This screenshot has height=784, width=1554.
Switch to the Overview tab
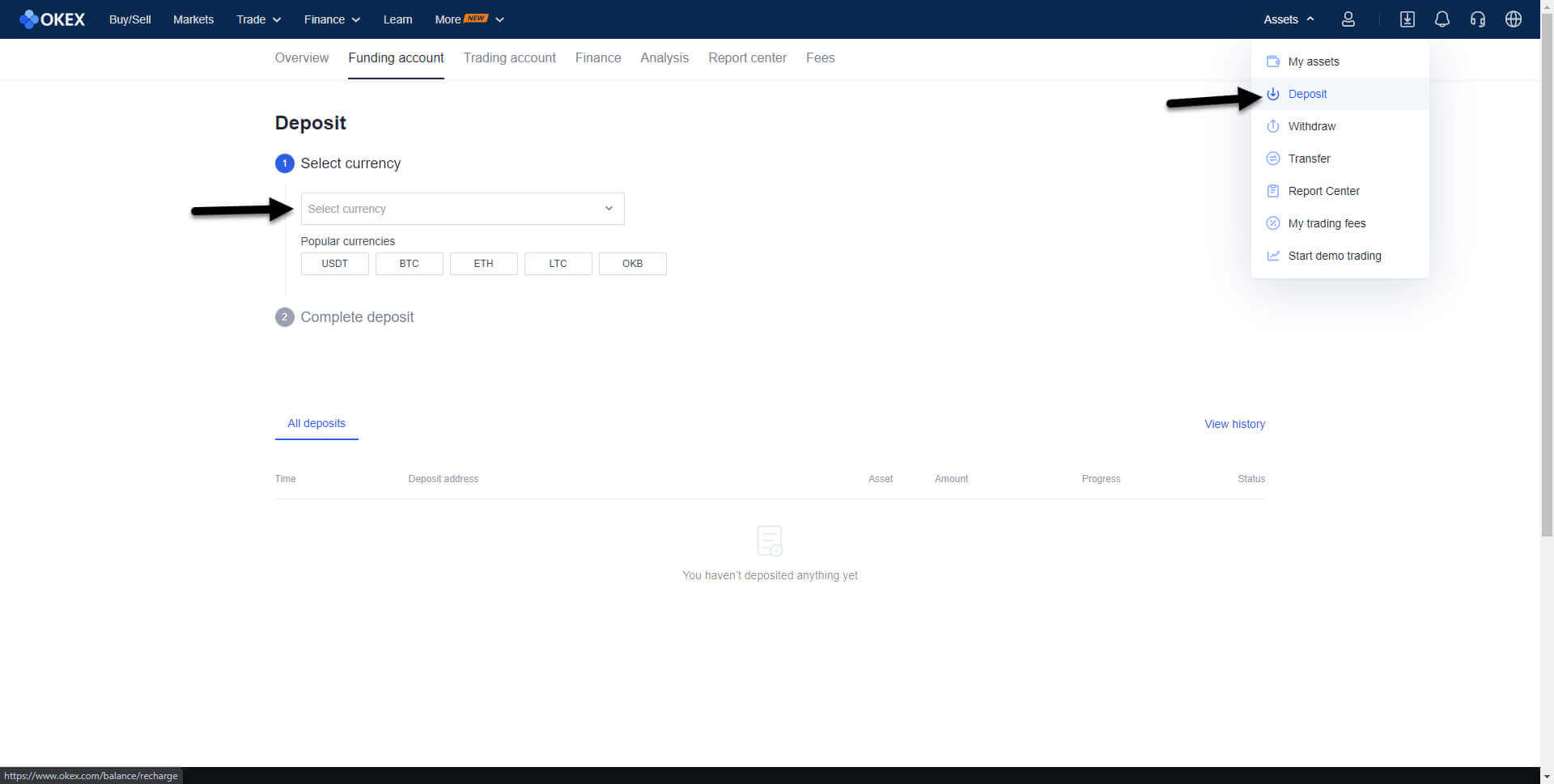click(302, 58)
